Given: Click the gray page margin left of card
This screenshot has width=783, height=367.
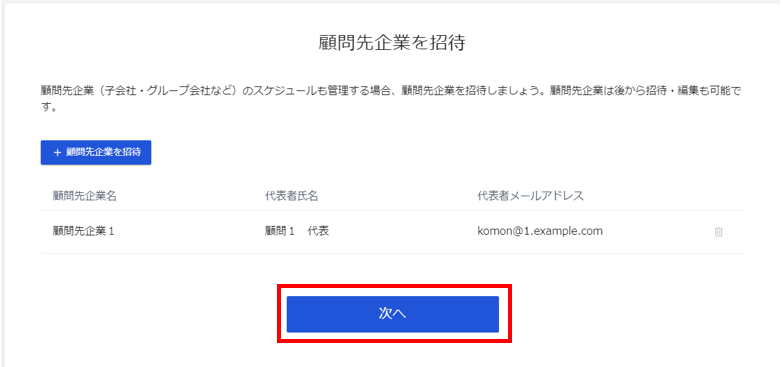Looking at the screenshot, I should coord(2,185).
